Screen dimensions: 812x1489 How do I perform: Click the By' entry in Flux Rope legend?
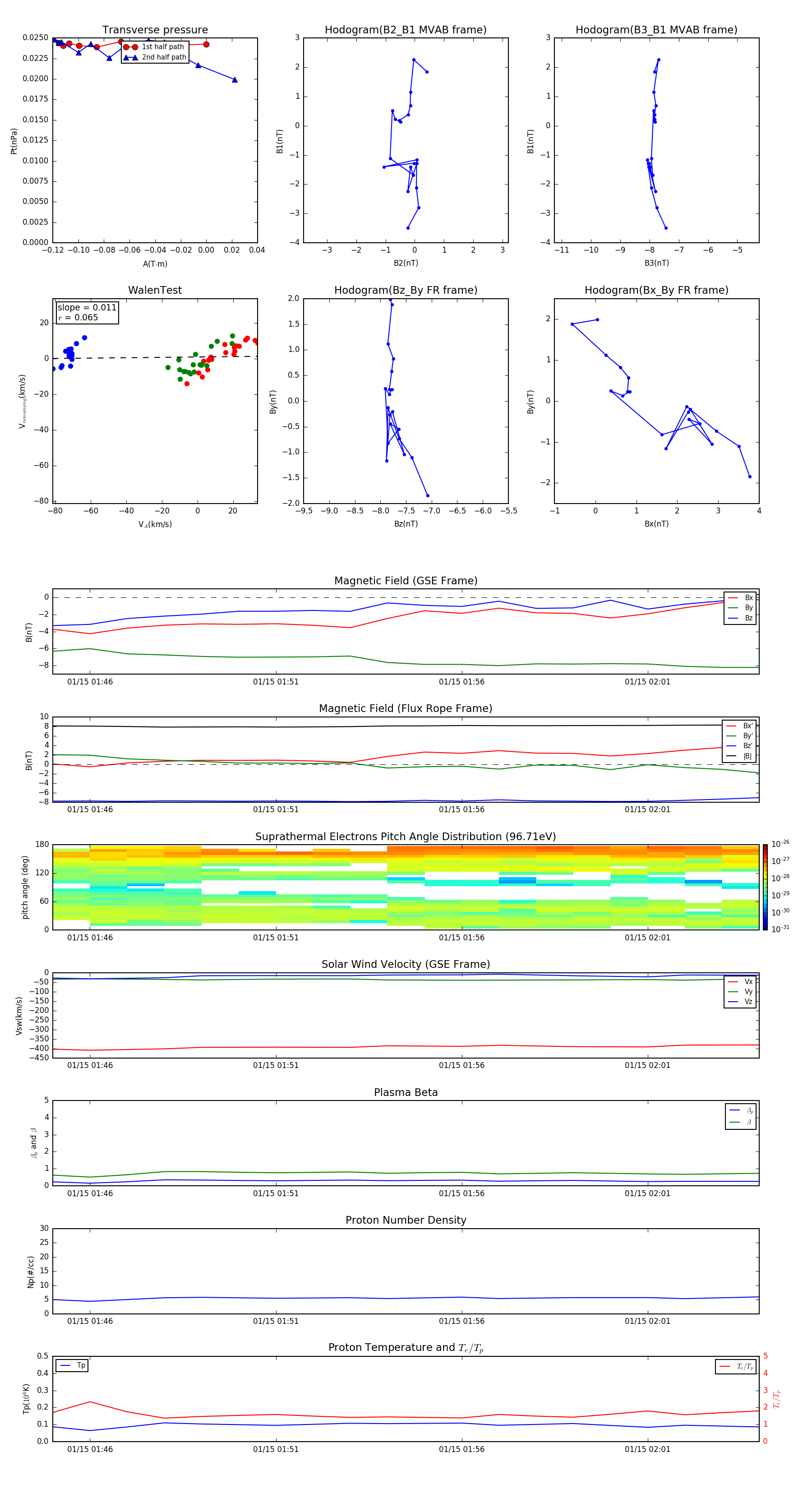740,736
